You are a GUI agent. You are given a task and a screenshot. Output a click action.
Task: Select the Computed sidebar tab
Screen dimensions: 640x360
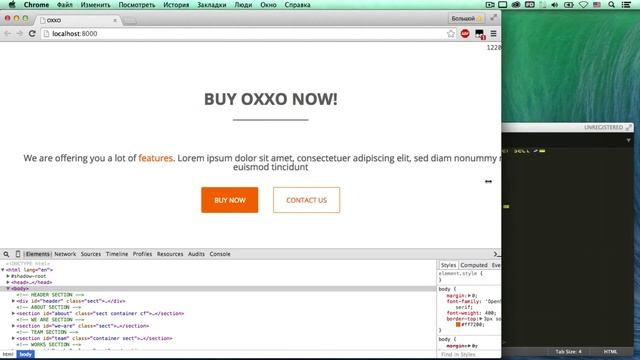pyautogui.click(x=474, y=265)
